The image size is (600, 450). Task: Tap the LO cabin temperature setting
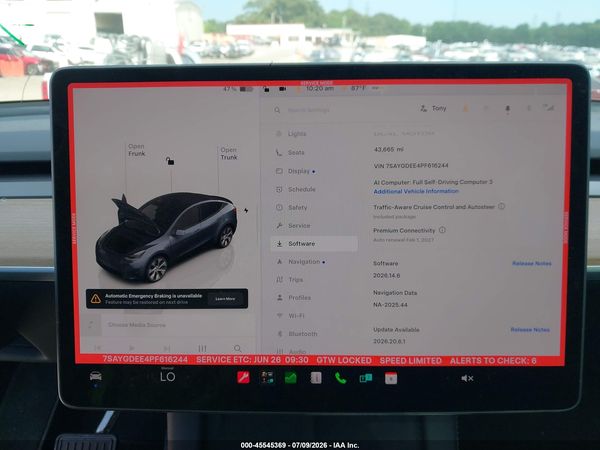point(168,377)
